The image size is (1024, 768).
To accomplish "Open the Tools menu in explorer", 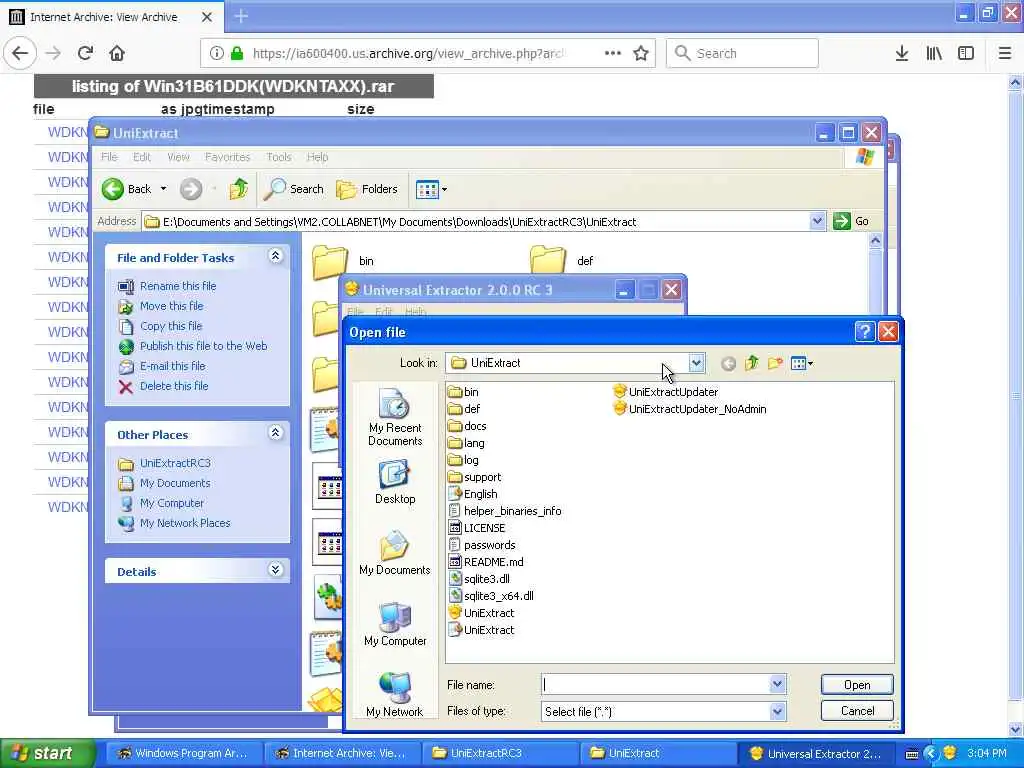I will click(x=279, y=157).
